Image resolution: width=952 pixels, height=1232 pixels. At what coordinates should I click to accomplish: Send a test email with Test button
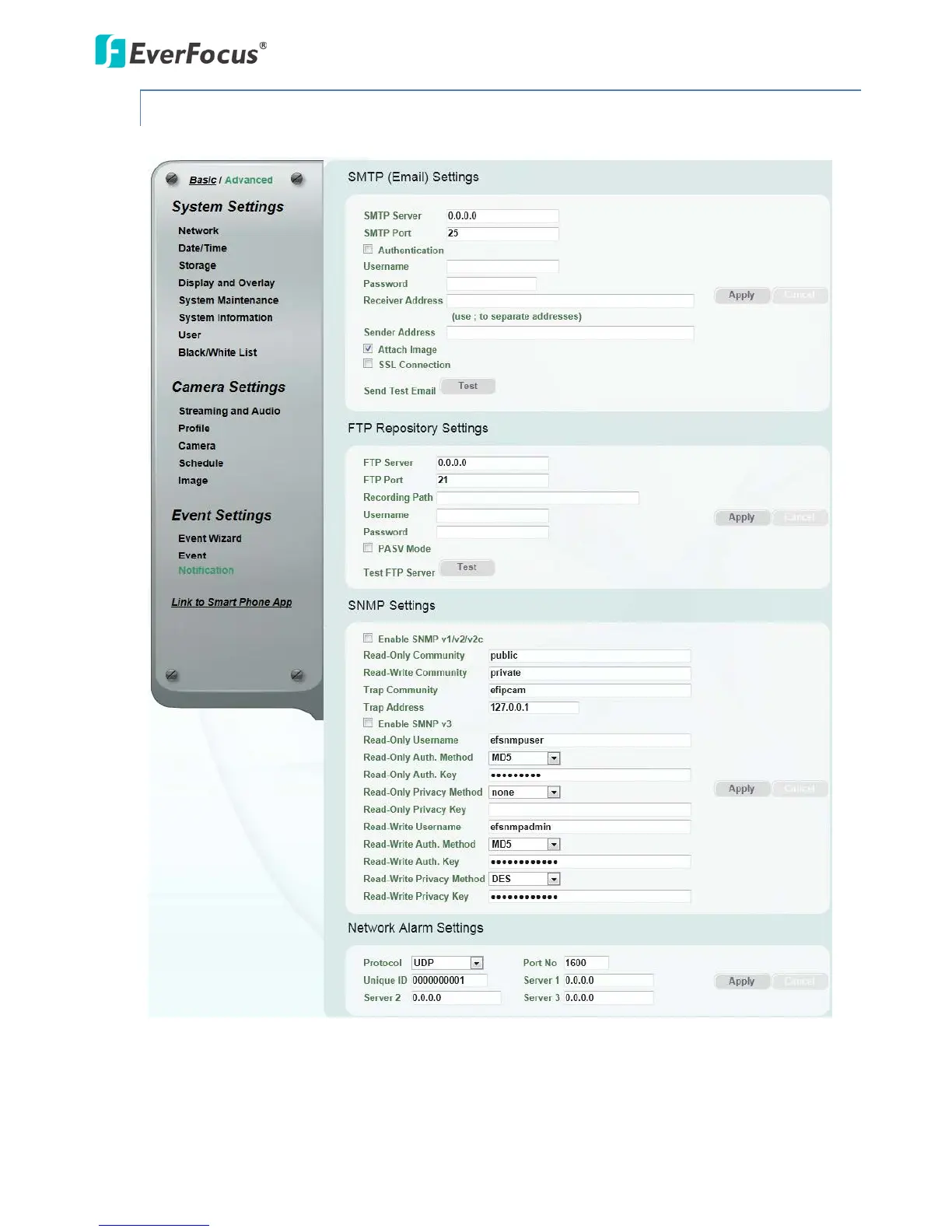(x=468, y=386)
